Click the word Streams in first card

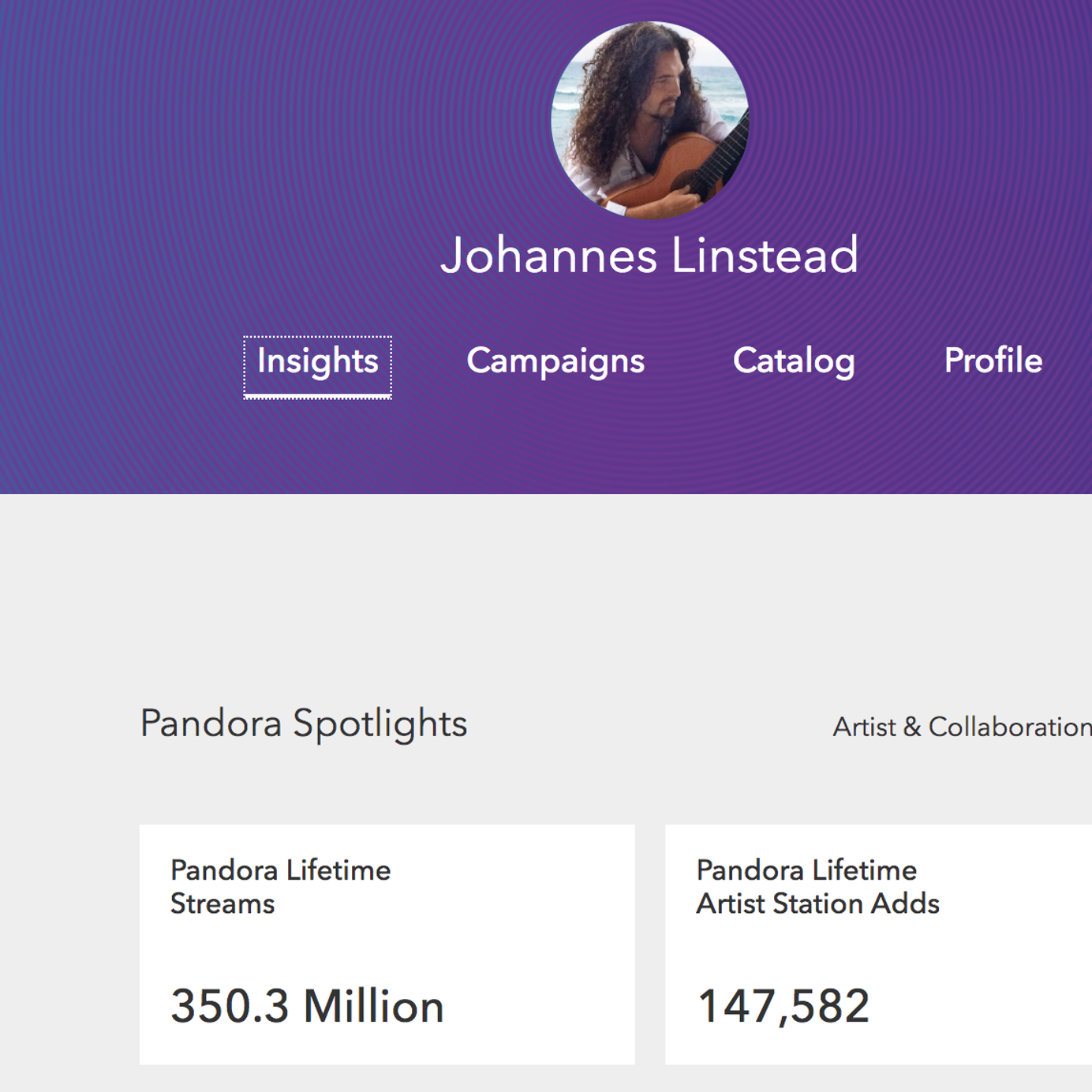coord(223,904)
